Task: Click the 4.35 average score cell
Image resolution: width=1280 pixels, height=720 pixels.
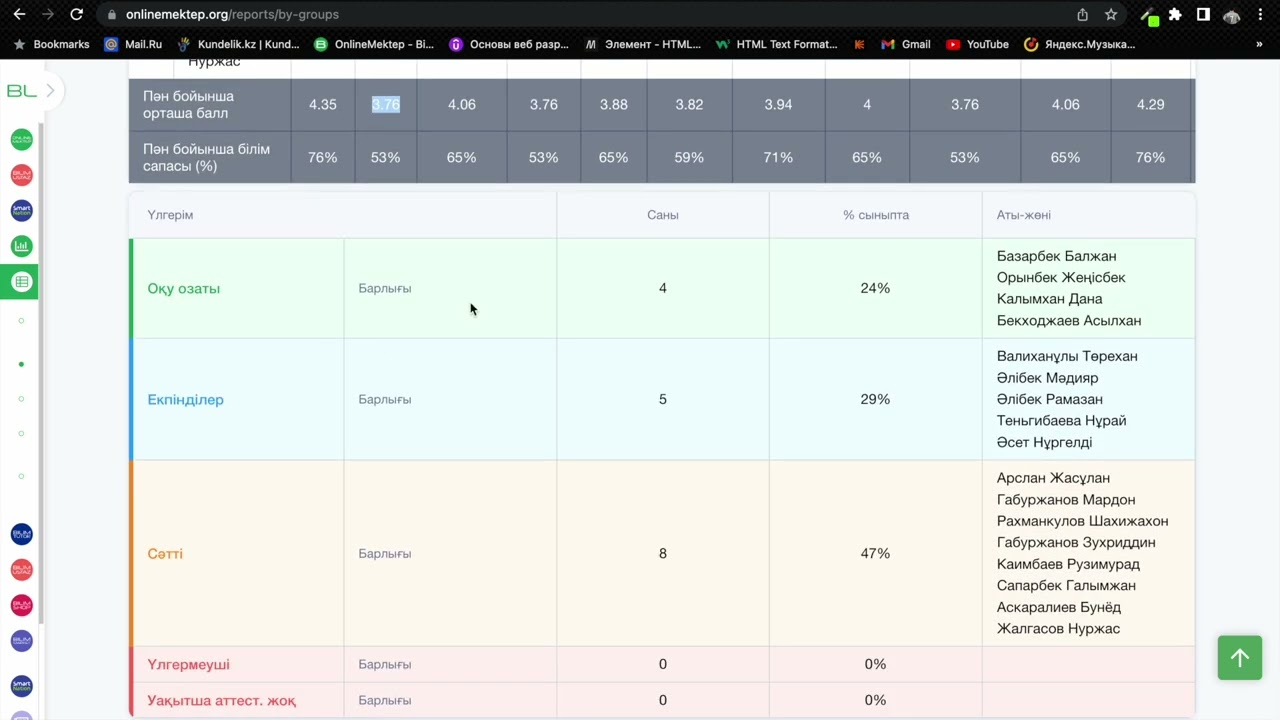Action: click(x=323, y=104)
